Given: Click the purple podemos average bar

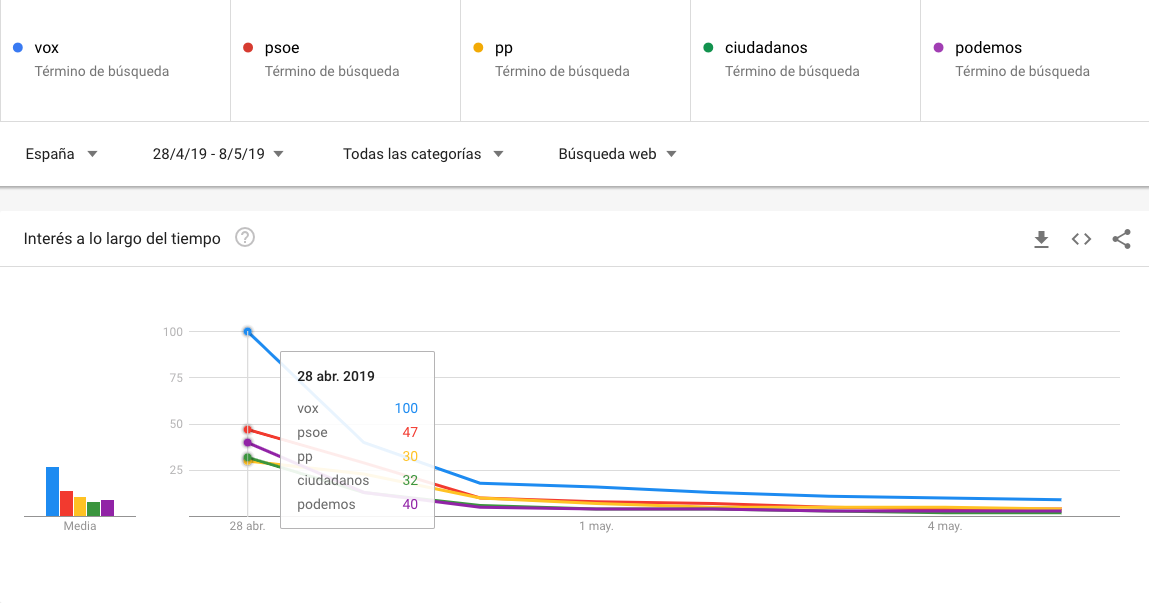Looking at the screenshot, I should coord(108,508).
